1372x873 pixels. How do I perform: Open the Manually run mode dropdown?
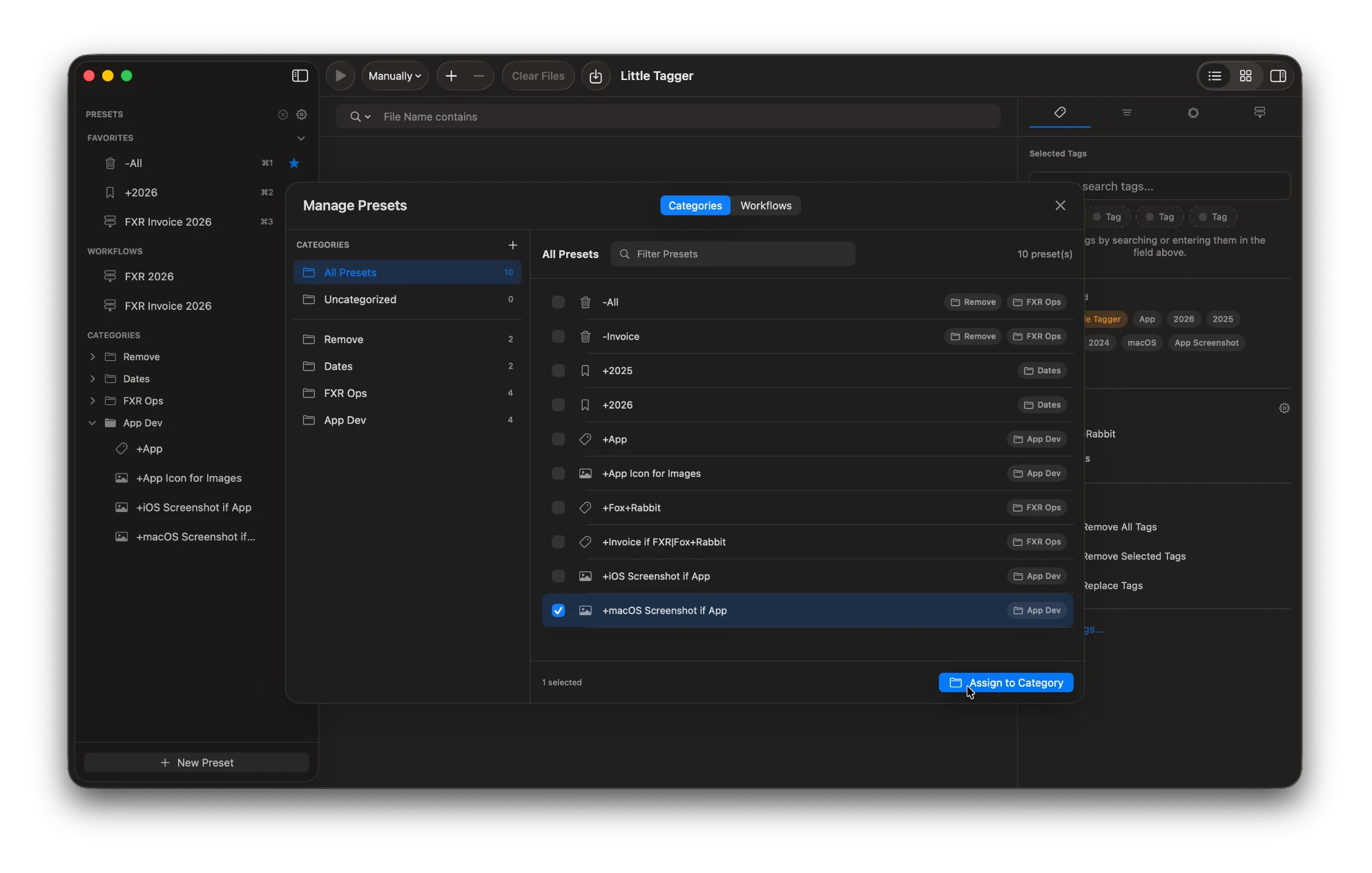pyautogui.click(x=395, y=76)
